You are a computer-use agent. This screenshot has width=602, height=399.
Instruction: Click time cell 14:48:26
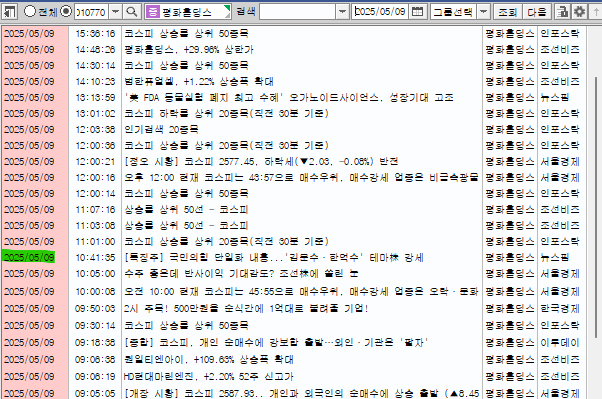click(x=95, y=50)
